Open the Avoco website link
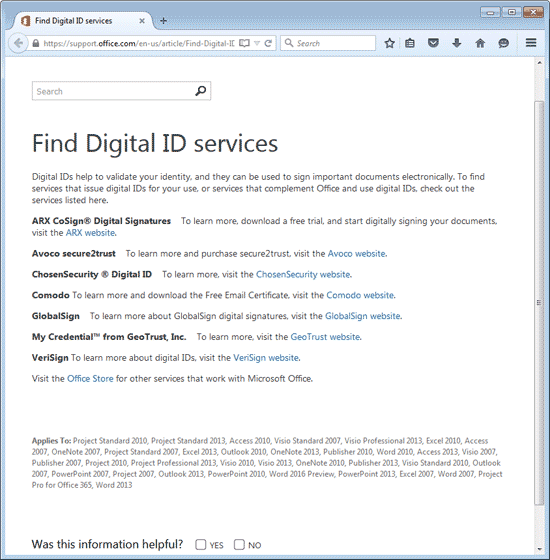Image resolution: width=550 pixels, height=560 pixels. coord(356,254)
